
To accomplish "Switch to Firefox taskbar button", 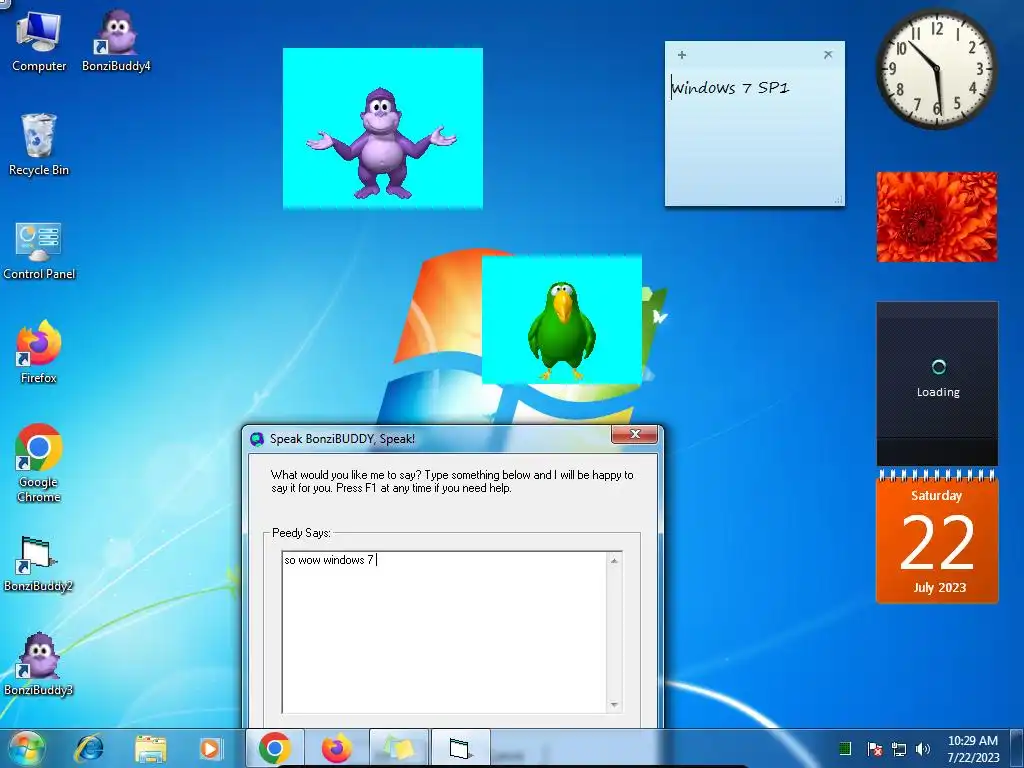I will (336, 748).
